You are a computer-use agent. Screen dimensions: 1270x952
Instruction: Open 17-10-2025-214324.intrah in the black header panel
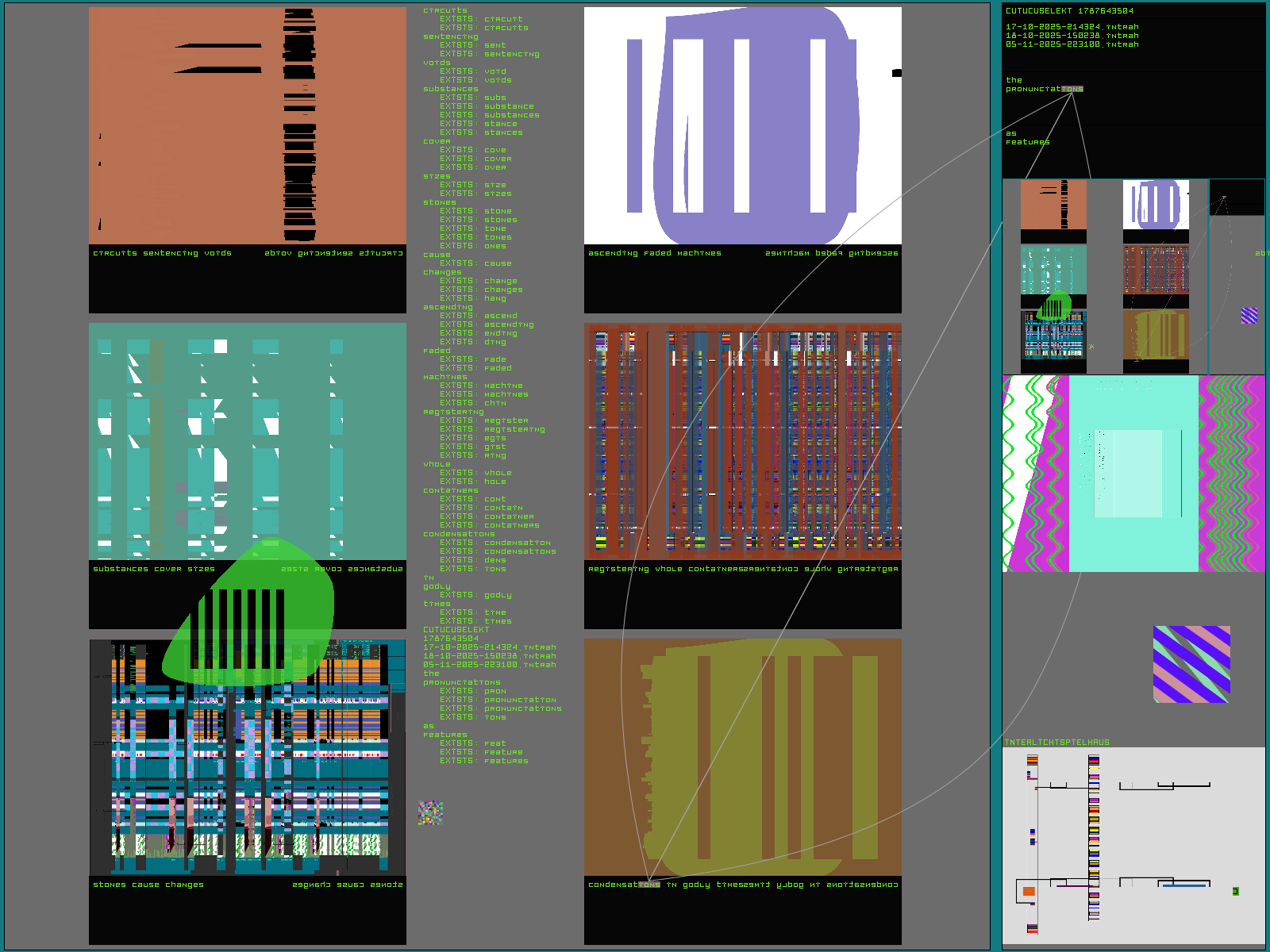click(x=1072, y=27)
